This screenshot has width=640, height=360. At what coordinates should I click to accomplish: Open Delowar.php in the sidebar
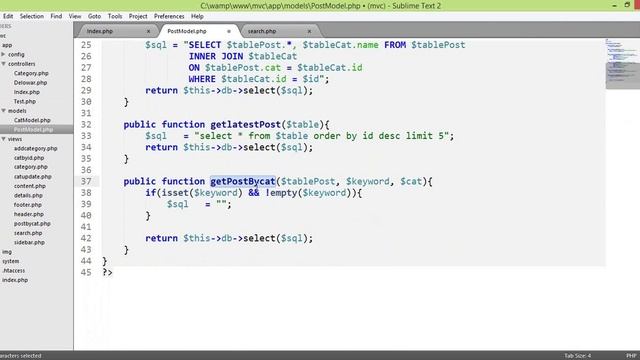tap(30, 82)
